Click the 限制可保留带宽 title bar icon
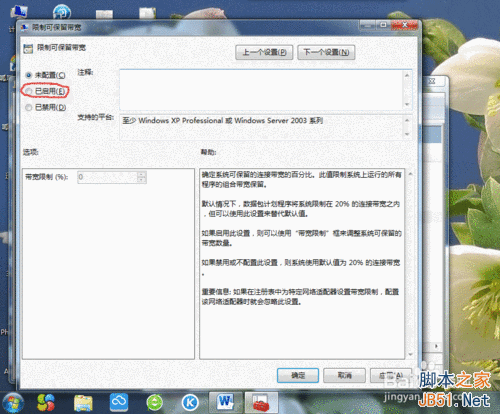 [x=25, y=27]
